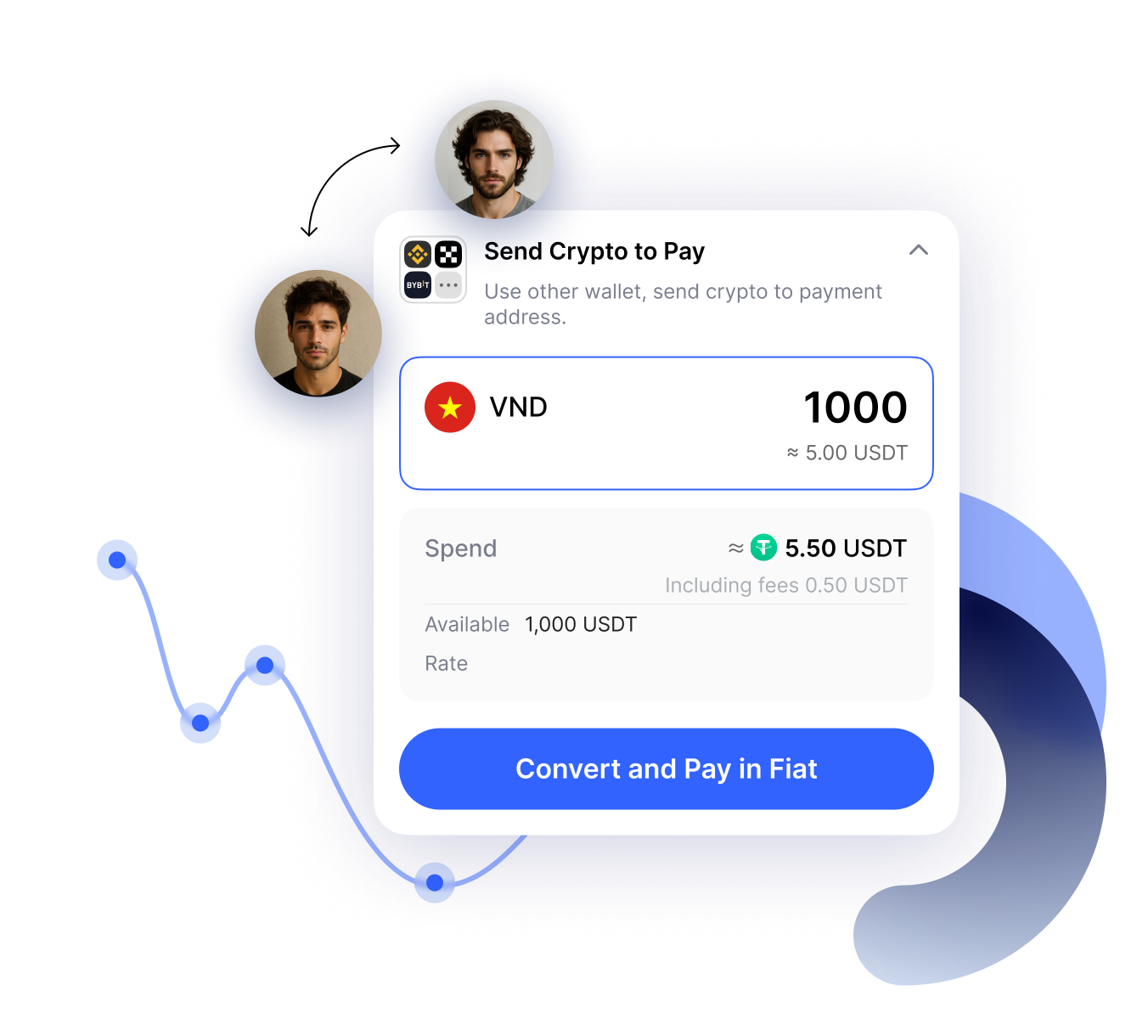Screen dimensions: 1148x1036
Task: Click the green Tether USDT icon
Action: (763, 548)
